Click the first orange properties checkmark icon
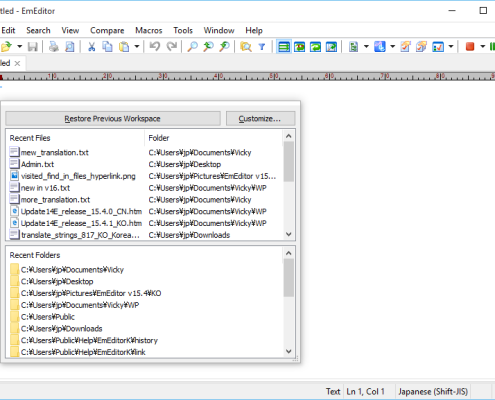Screen dimensions: 495x400 click(x=406, y=47)
